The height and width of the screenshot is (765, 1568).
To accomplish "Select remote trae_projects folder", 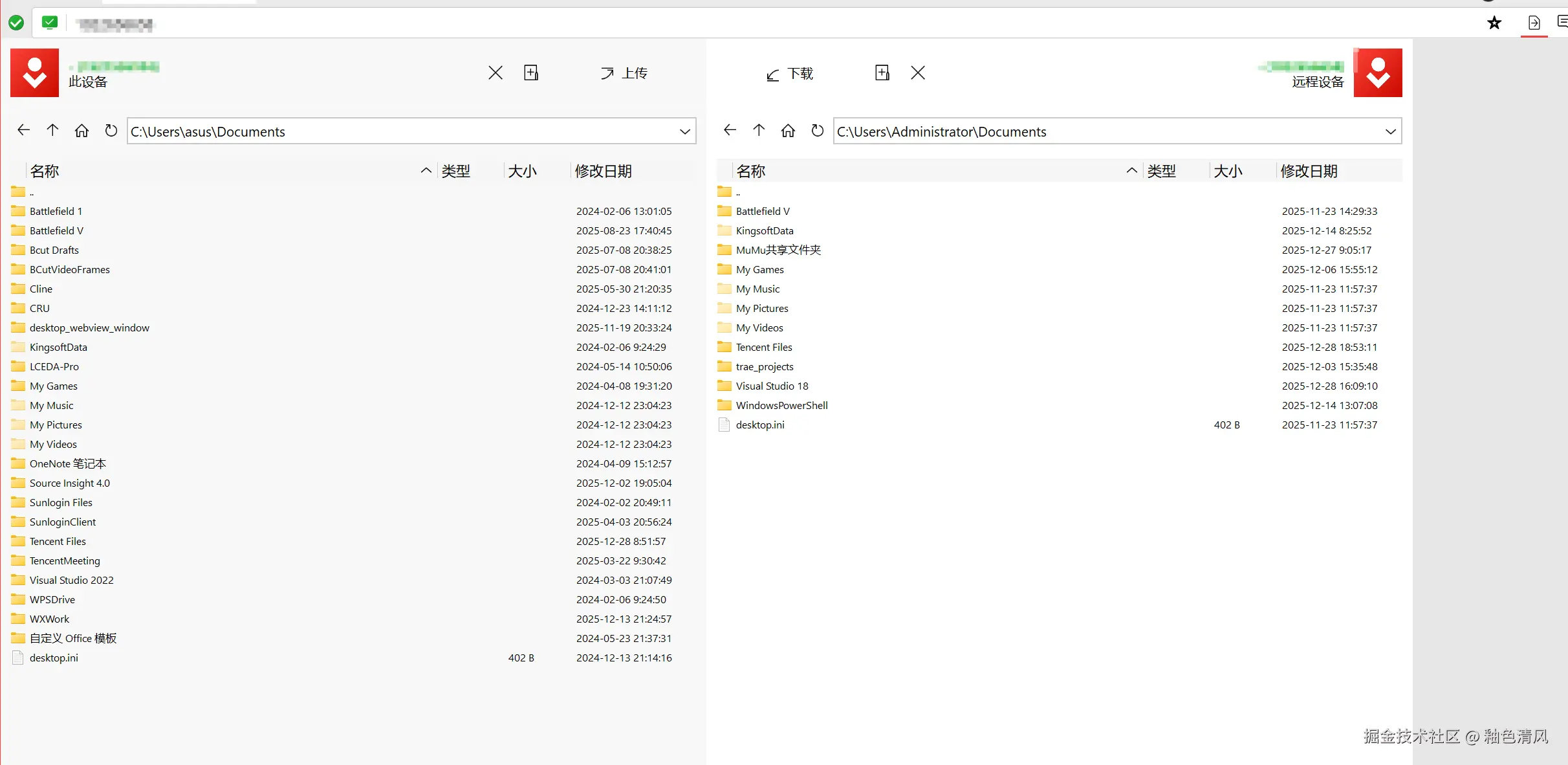I will point(764,366).
